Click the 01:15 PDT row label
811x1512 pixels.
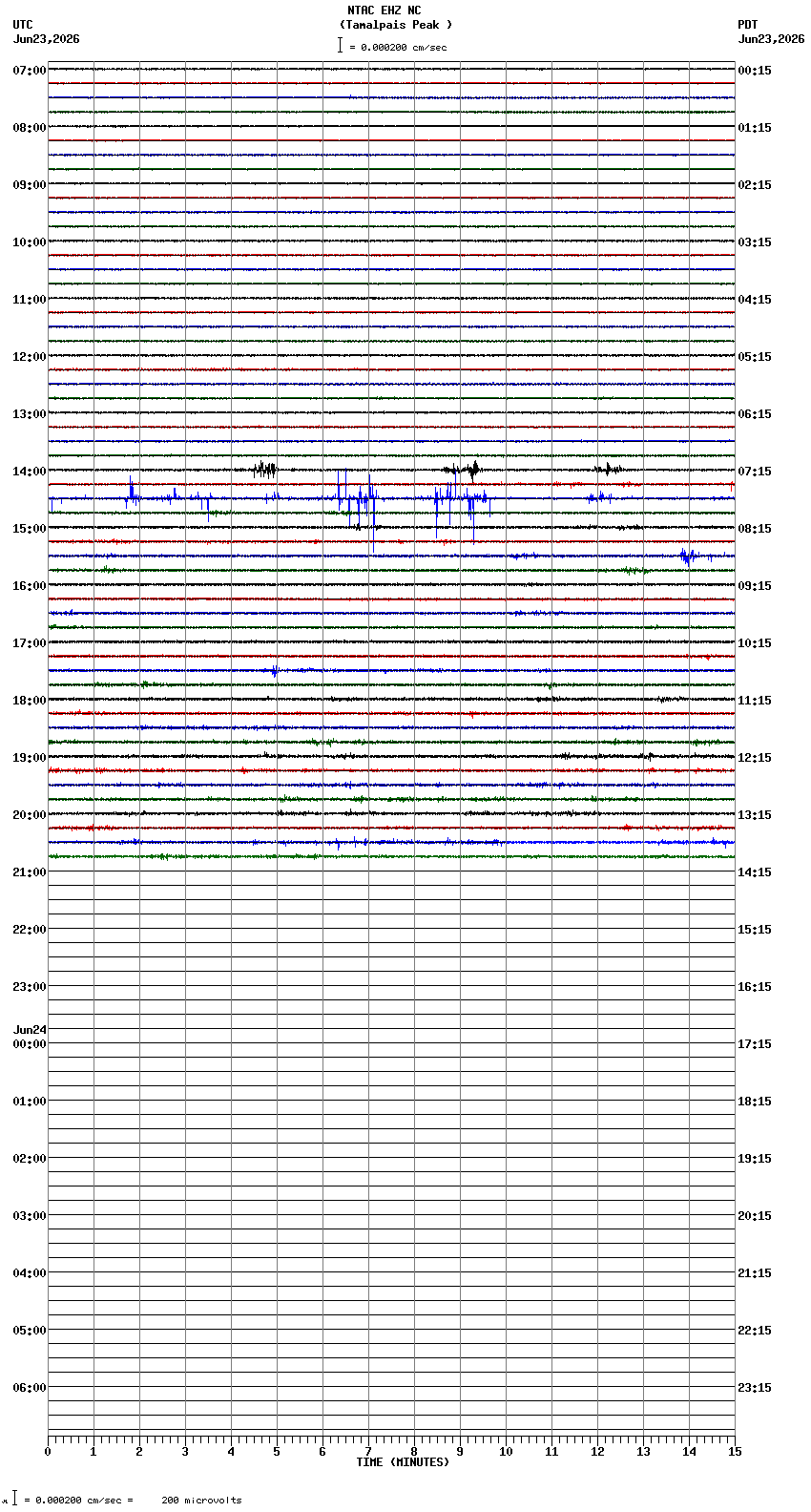pyautogui.click(x=755, y=128)
